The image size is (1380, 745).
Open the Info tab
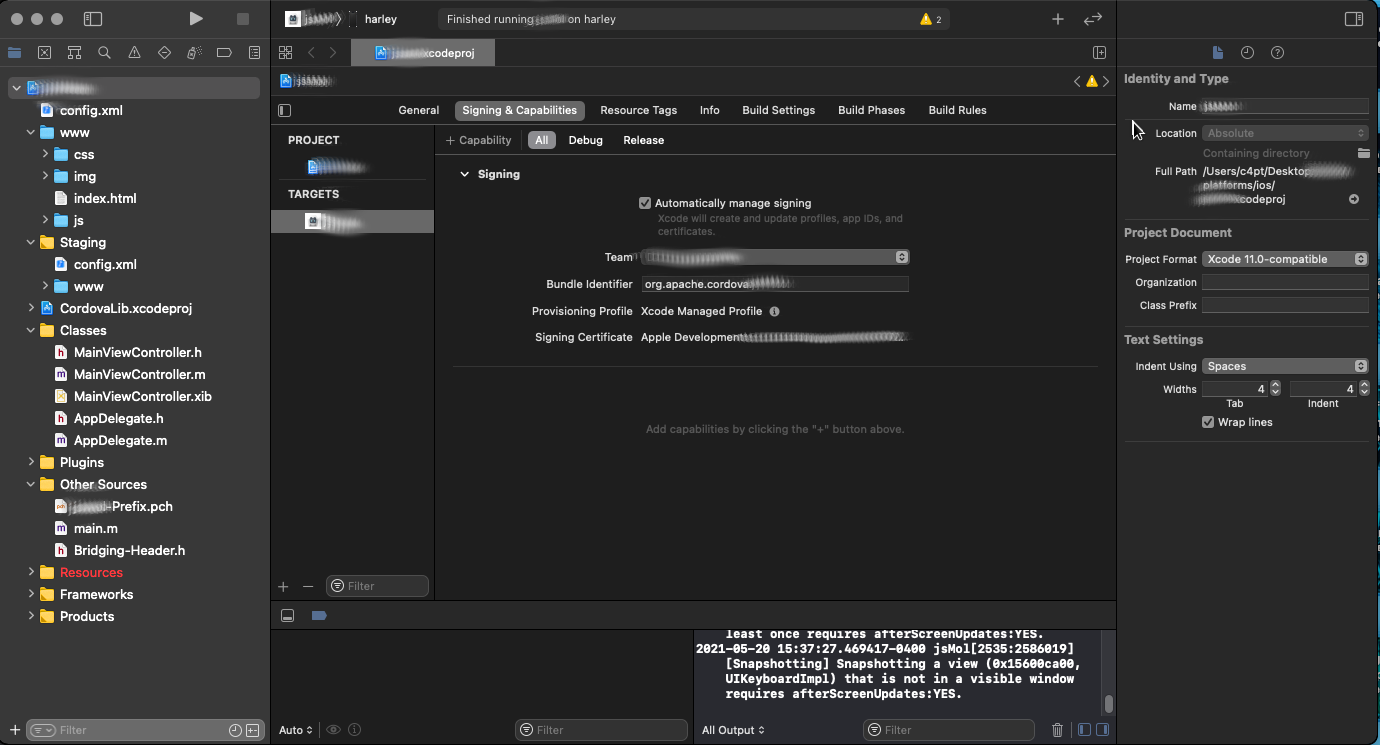709,110
